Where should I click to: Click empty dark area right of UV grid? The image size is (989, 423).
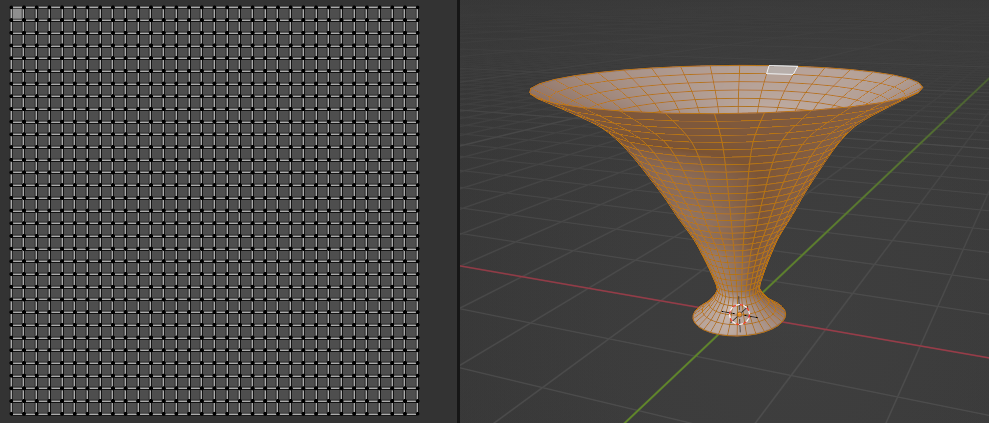pos(437,210)
